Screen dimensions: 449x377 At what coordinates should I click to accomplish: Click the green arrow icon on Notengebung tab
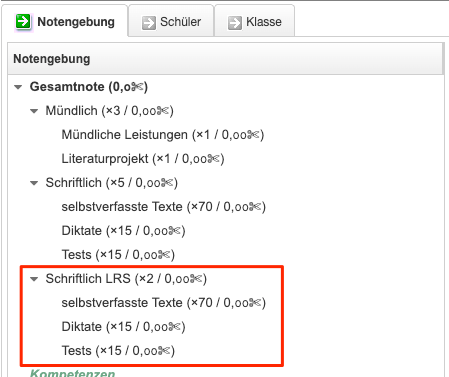(x=23, y=22)
